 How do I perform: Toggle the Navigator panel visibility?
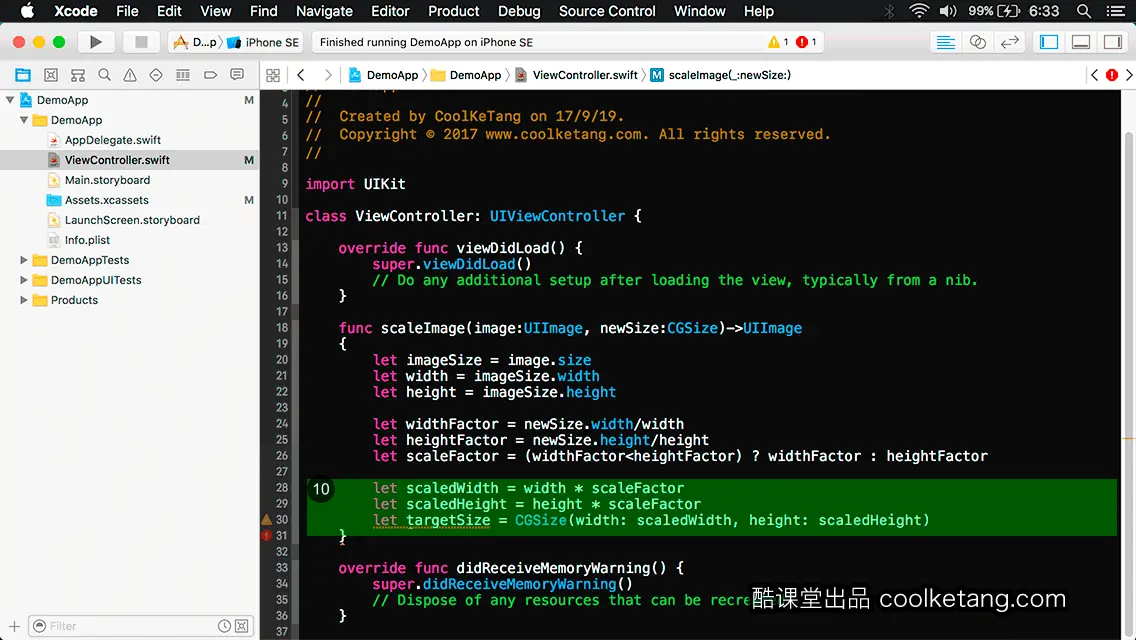pyautogui.click(x=1049, y=42)
